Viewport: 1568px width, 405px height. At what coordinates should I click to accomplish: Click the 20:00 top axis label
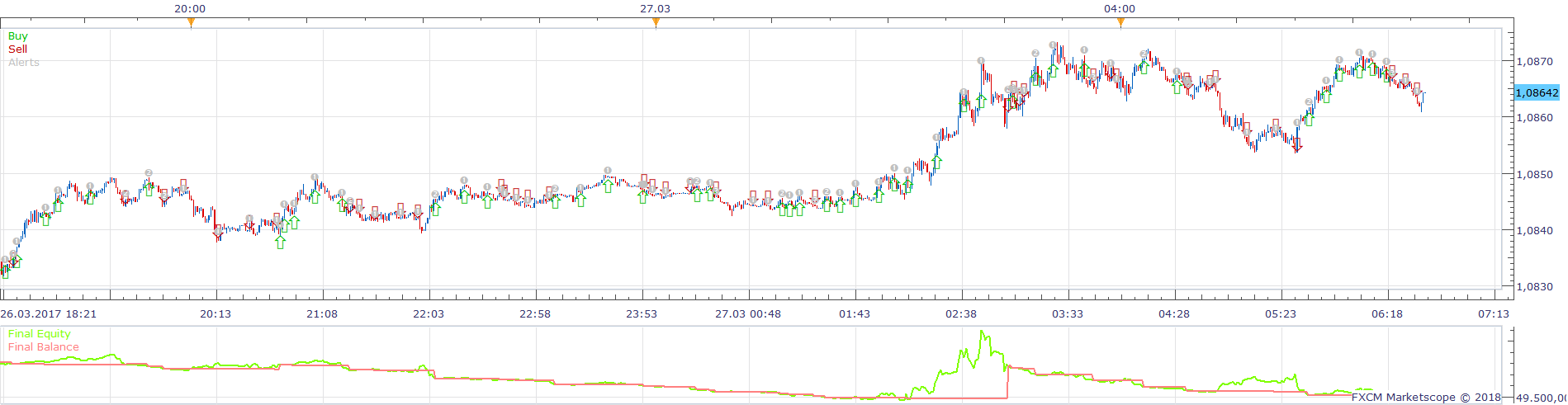pyautogui.click(x=190, y=9)
